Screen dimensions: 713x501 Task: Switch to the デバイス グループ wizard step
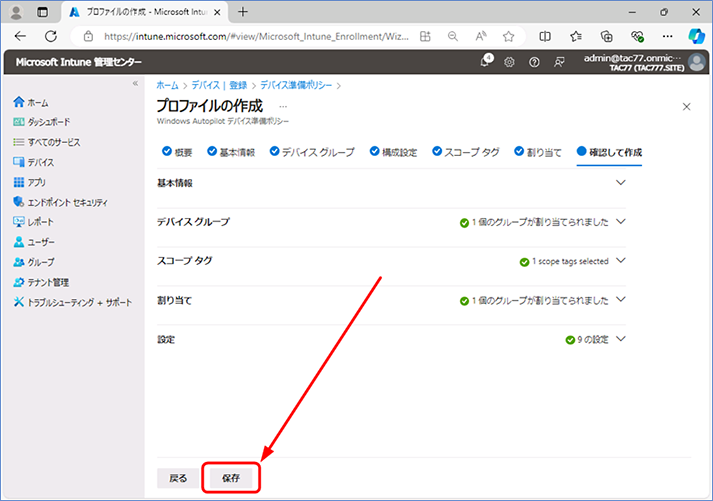[312, 152]
